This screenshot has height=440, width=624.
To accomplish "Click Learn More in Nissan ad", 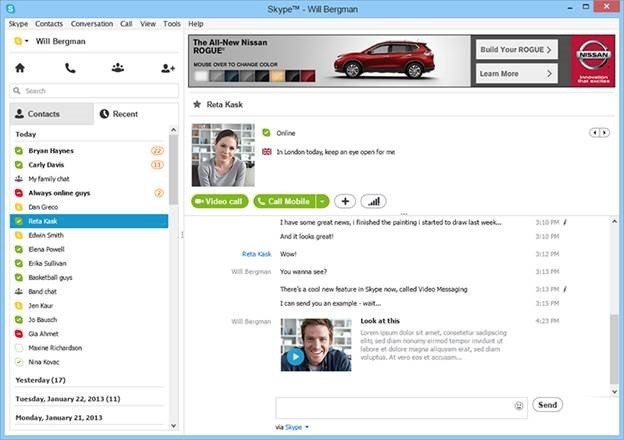I will click(x=517, y=74).
